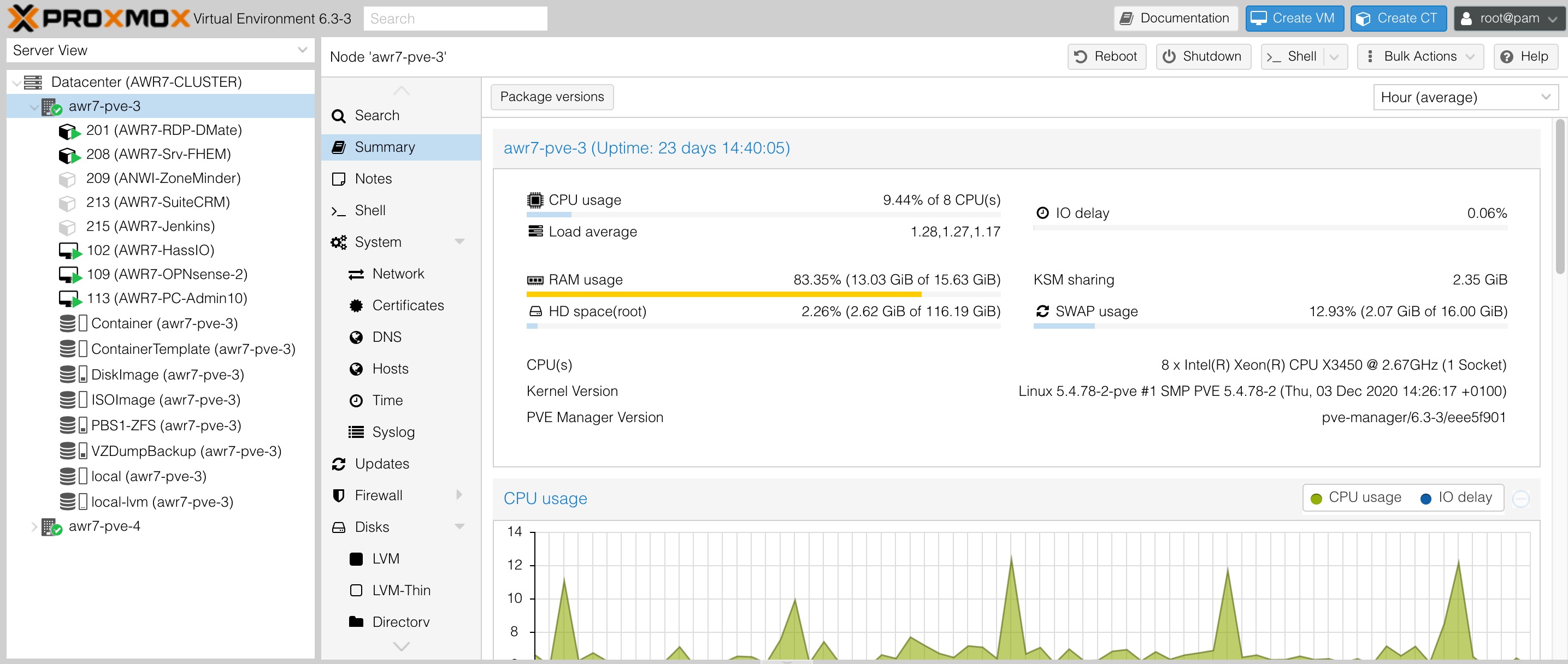Click the Datacenter server rack icon
Image resolution: width=1568 pixels, height=664 pixels.
(33, 82)
